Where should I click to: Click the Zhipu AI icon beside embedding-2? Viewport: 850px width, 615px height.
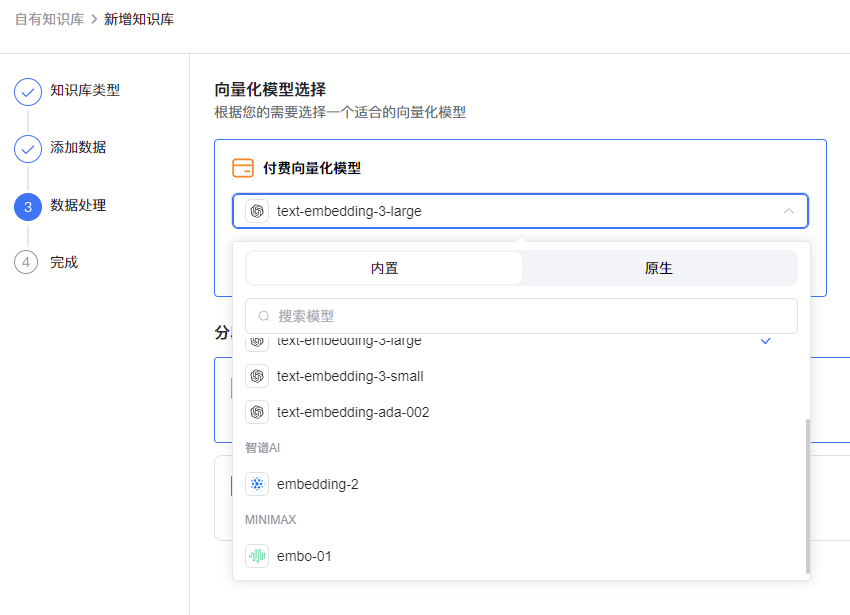coord(257,484)
